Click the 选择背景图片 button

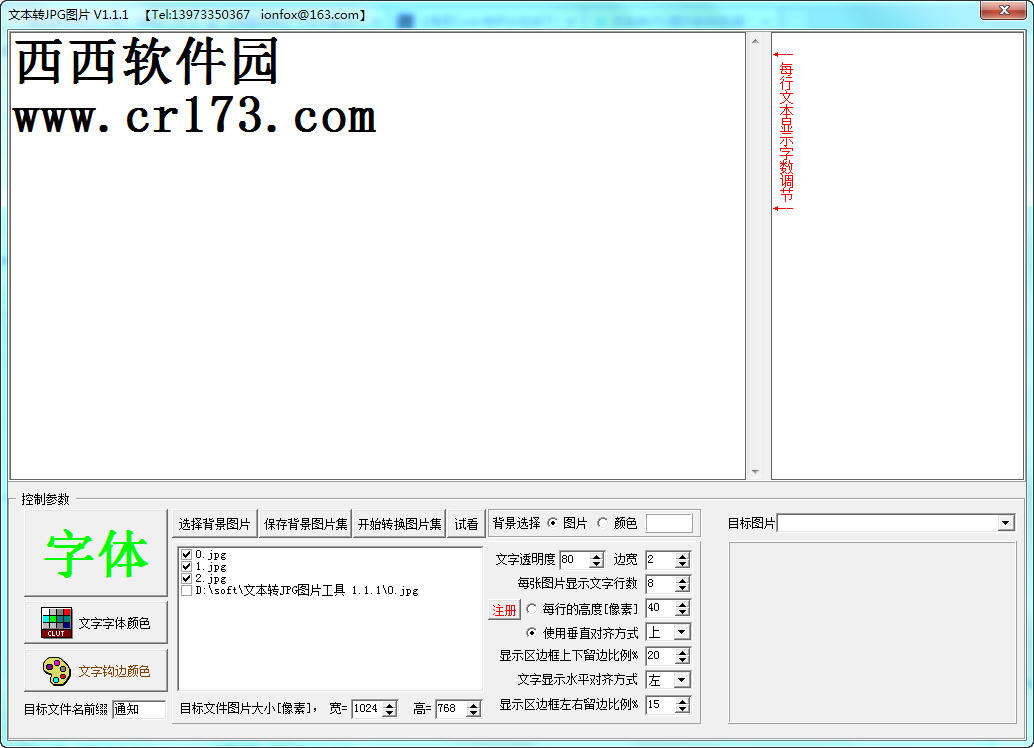point(215,524)
